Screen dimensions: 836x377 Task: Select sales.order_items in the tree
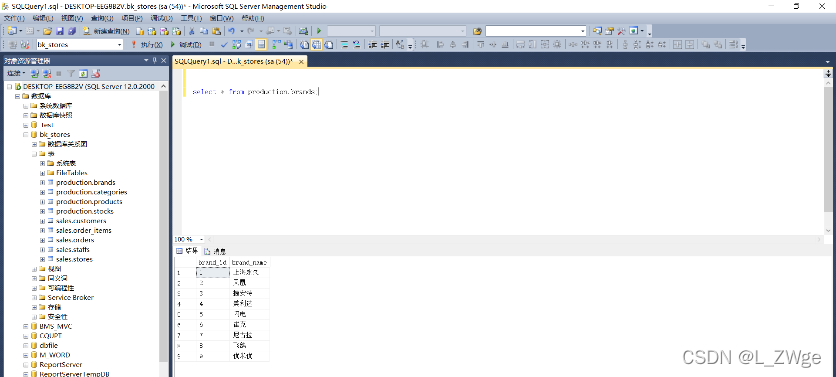point(83,230)
